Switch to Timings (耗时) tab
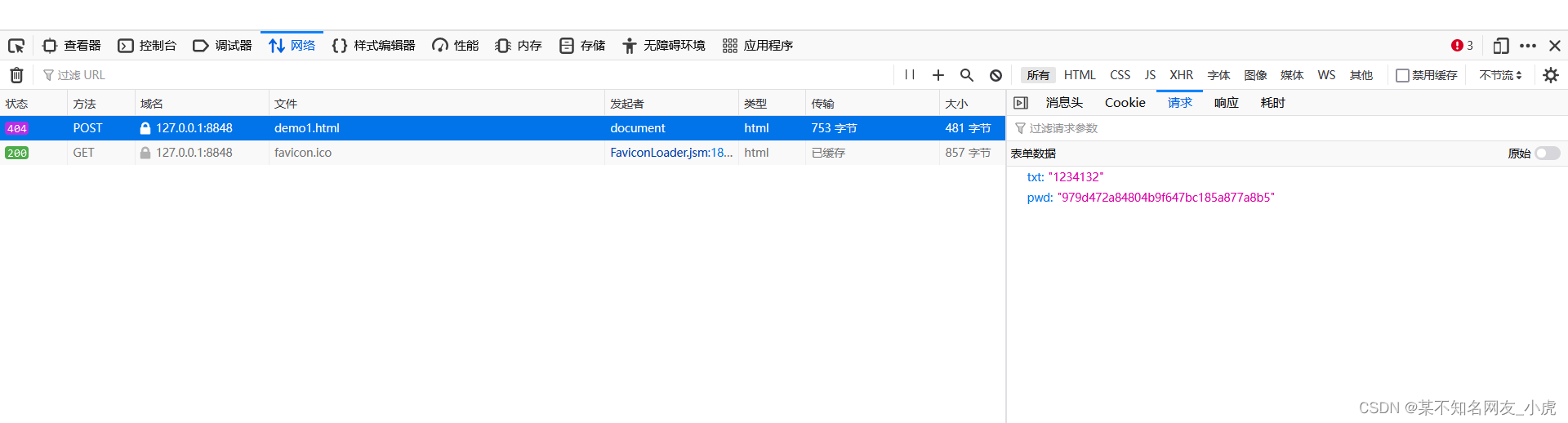1568x423 pixels. pyautogui.click(x=1273, y=103)
